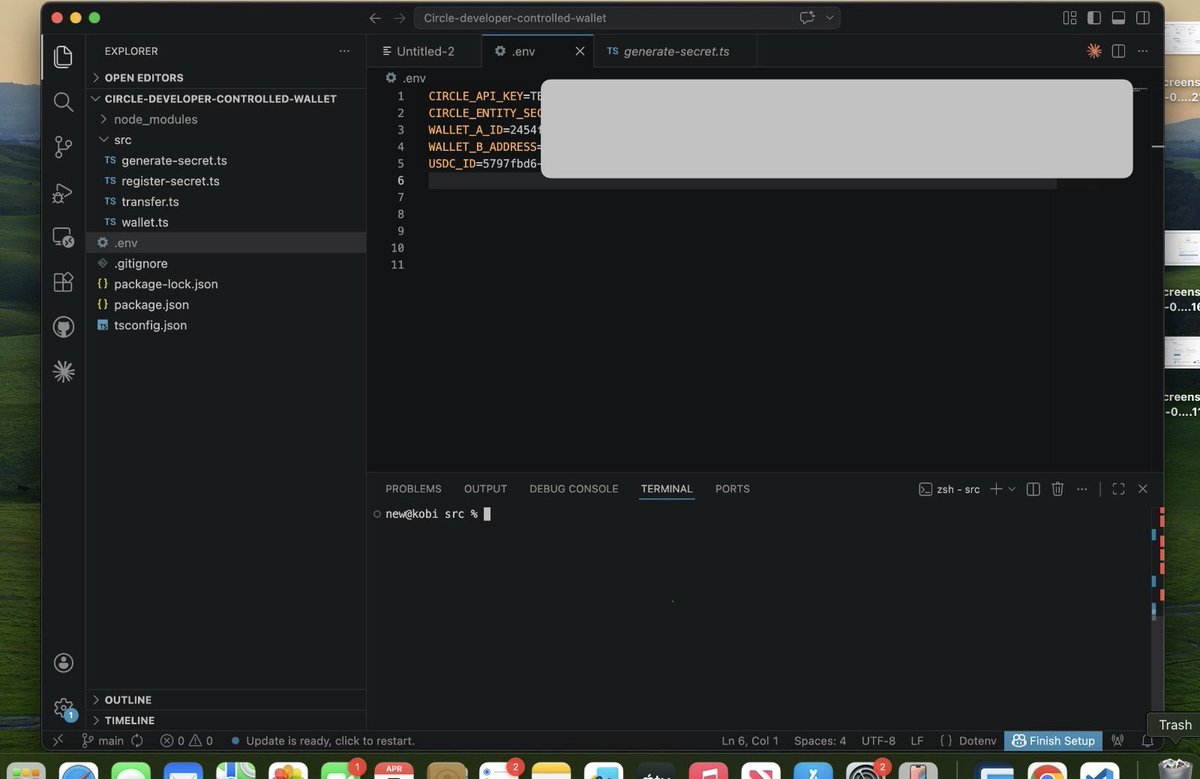The height and width of the screenshot is (779, 1200).
Task: Split the terminal using the split icon
Action: click(x=1033, y=489)
